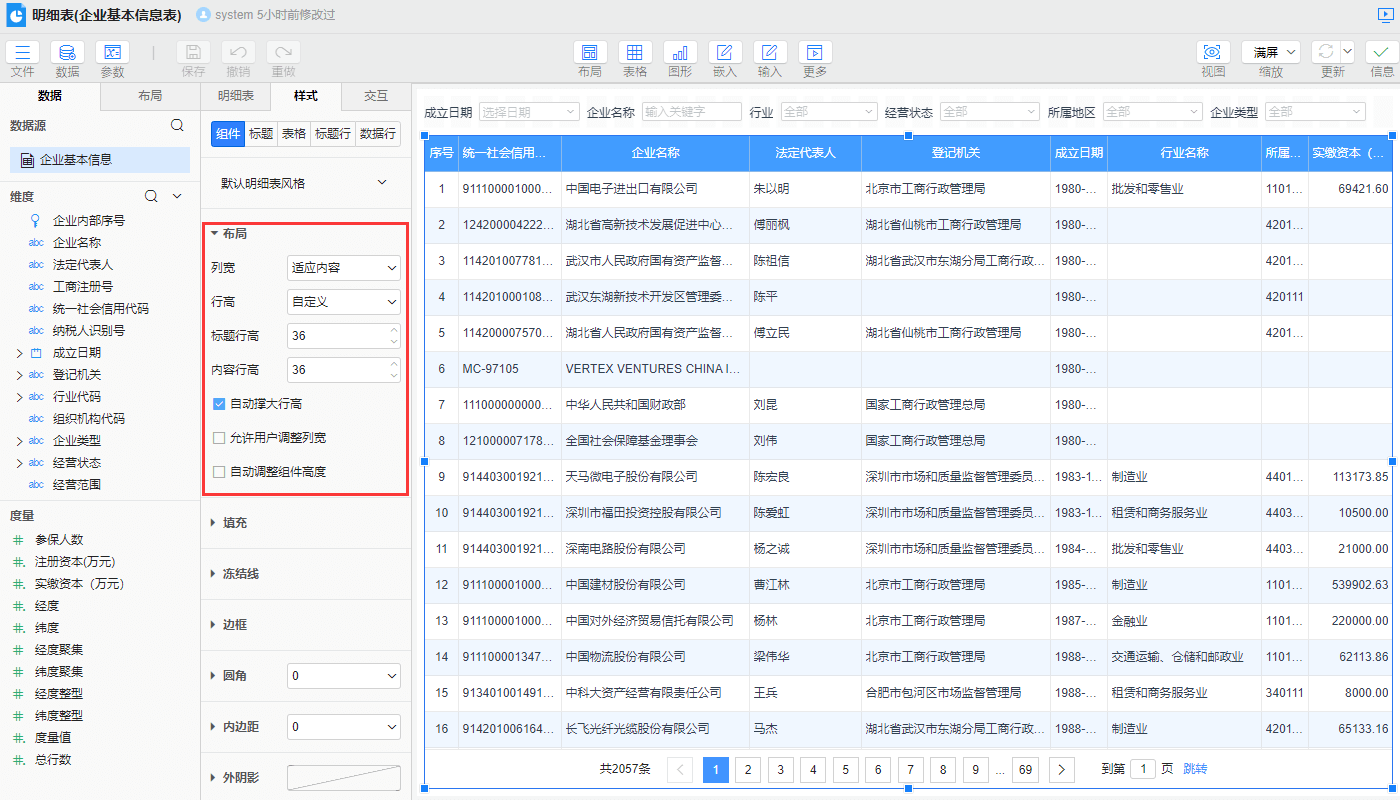Search the data source with magnifier icon
1400x800 pixels.
click(177, 125)
